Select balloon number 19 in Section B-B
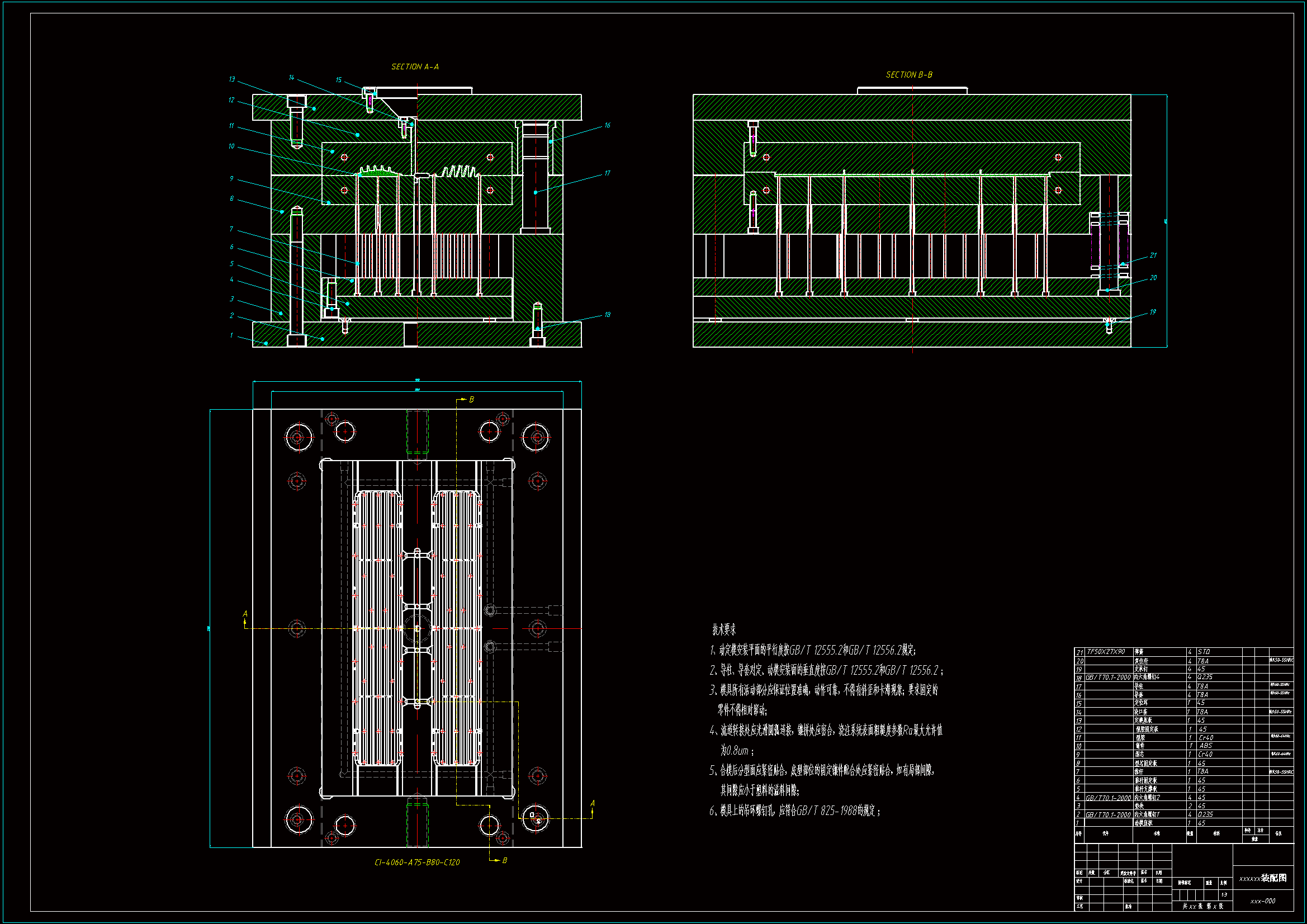Screen dimensions: 1307x924 1152,312
